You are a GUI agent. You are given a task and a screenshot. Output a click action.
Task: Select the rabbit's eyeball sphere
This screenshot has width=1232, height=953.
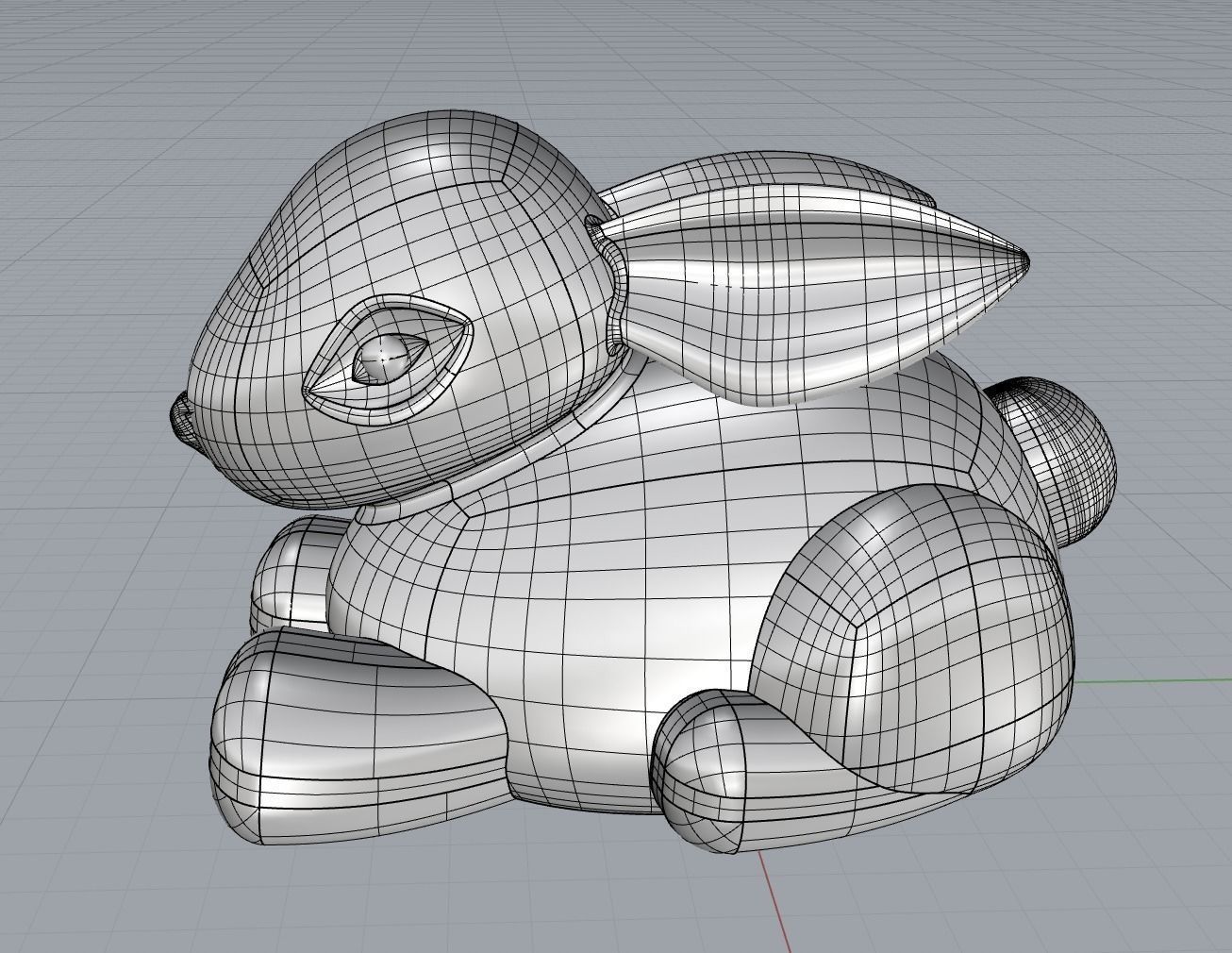point(384,359)
